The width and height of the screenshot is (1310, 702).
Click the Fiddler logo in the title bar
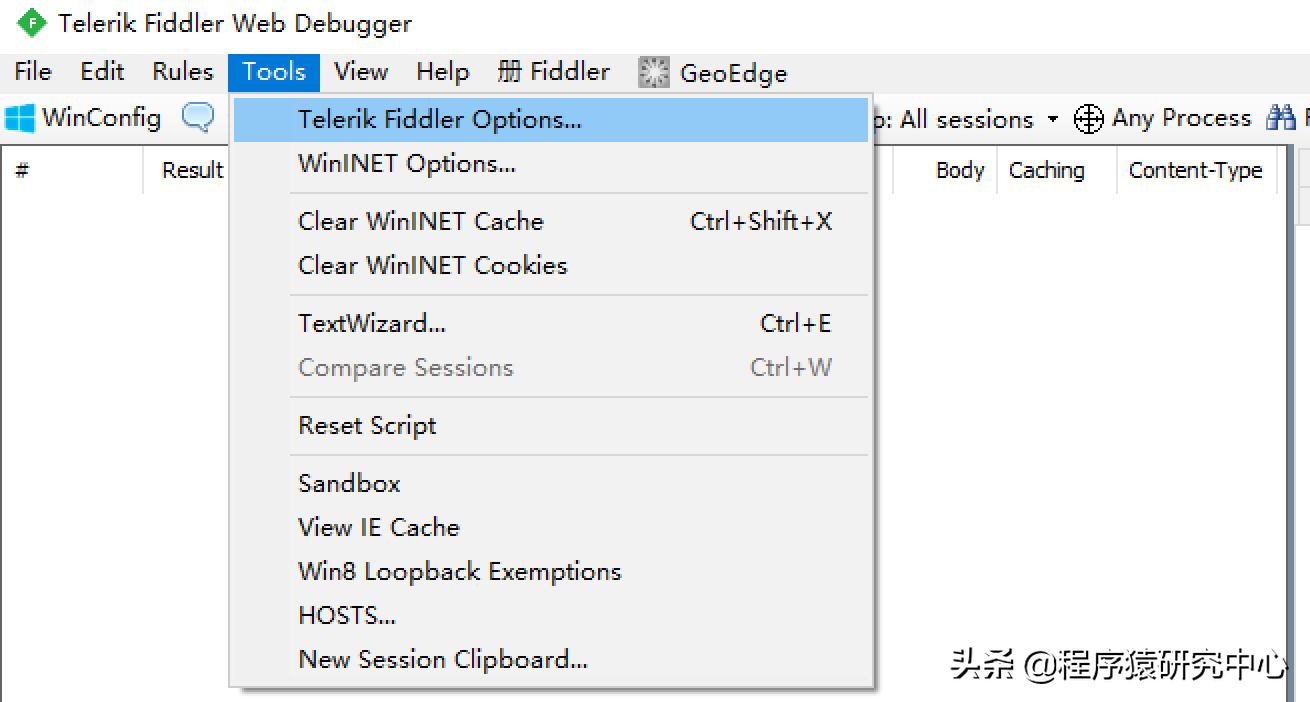click(x=30, y=22)
